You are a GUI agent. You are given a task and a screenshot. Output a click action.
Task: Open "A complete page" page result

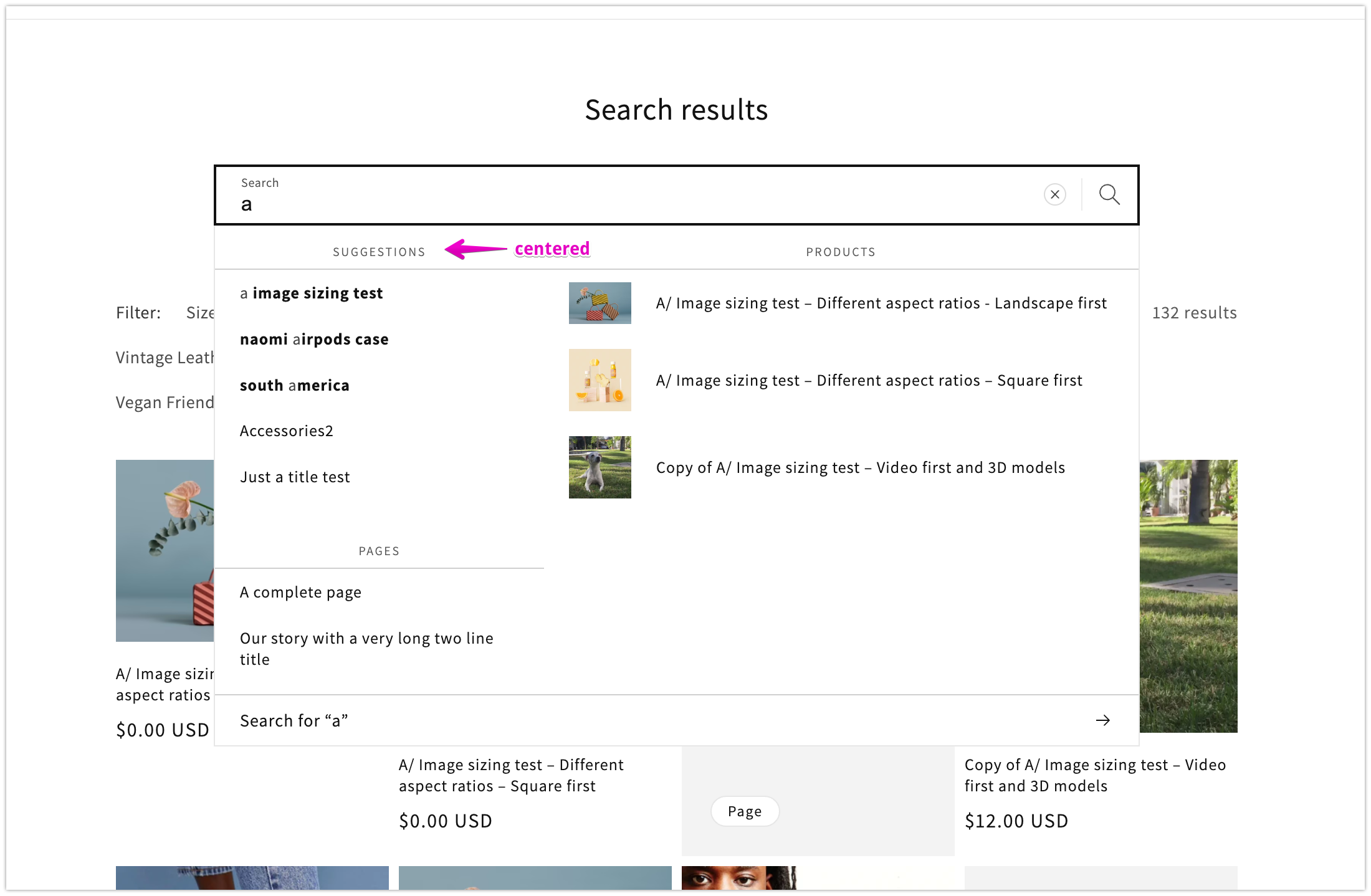(x=300, y=593)
